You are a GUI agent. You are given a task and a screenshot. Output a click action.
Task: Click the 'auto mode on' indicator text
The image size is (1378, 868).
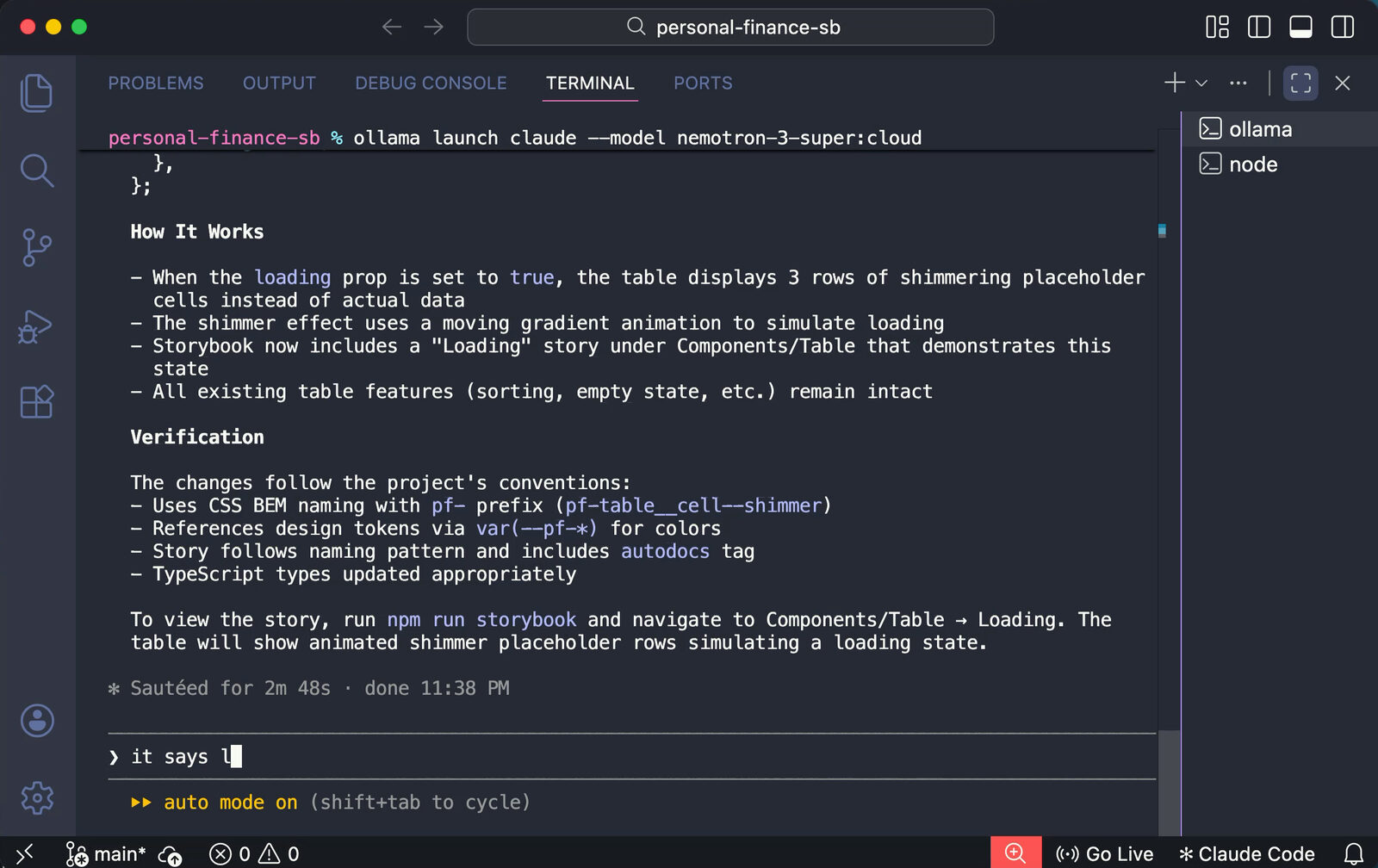(231, 802)
